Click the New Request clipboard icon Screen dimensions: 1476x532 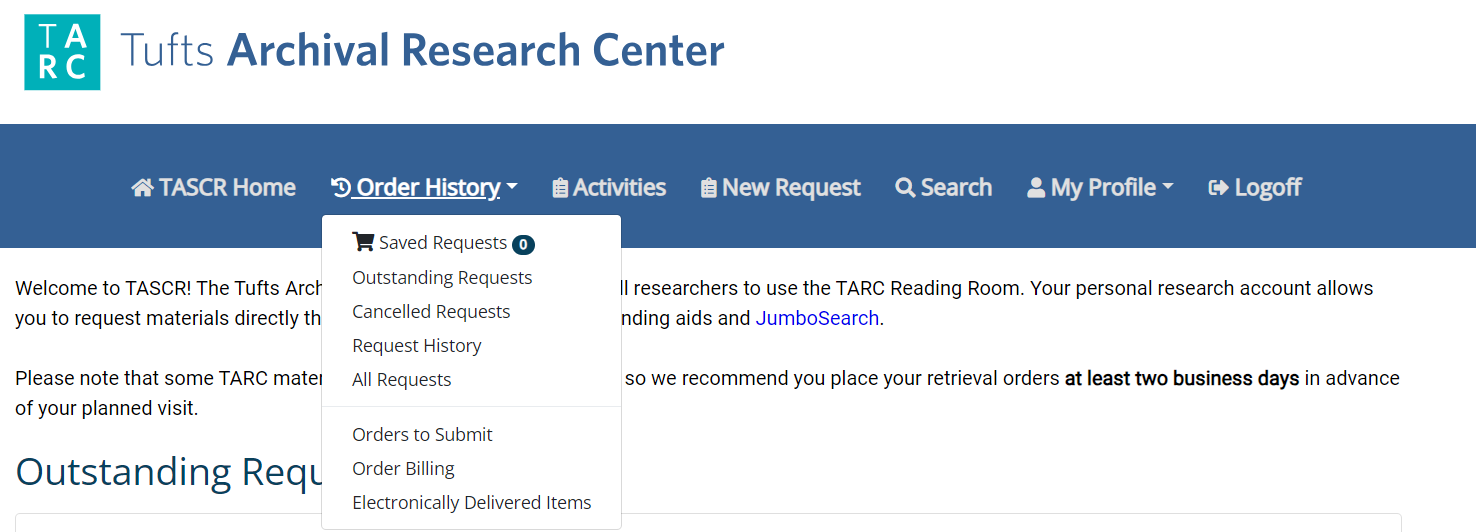tap(709, 188)
